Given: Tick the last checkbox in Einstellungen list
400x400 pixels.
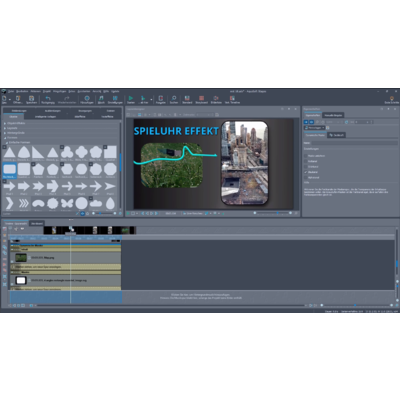Looking at the screenshot, I should 306,177.
